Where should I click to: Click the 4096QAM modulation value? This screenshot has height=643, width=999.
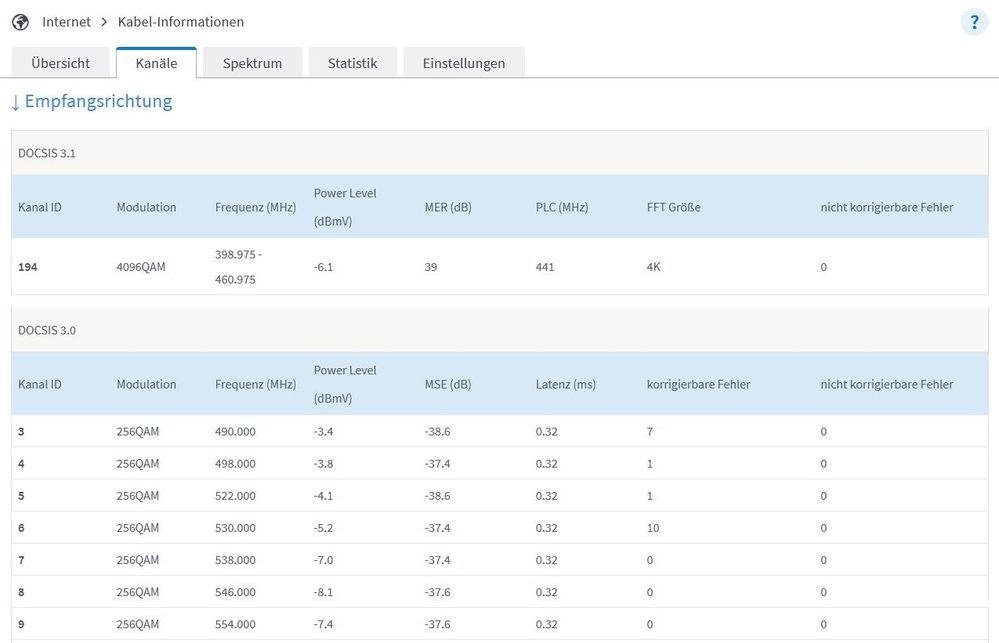click(x=143, y=267)
